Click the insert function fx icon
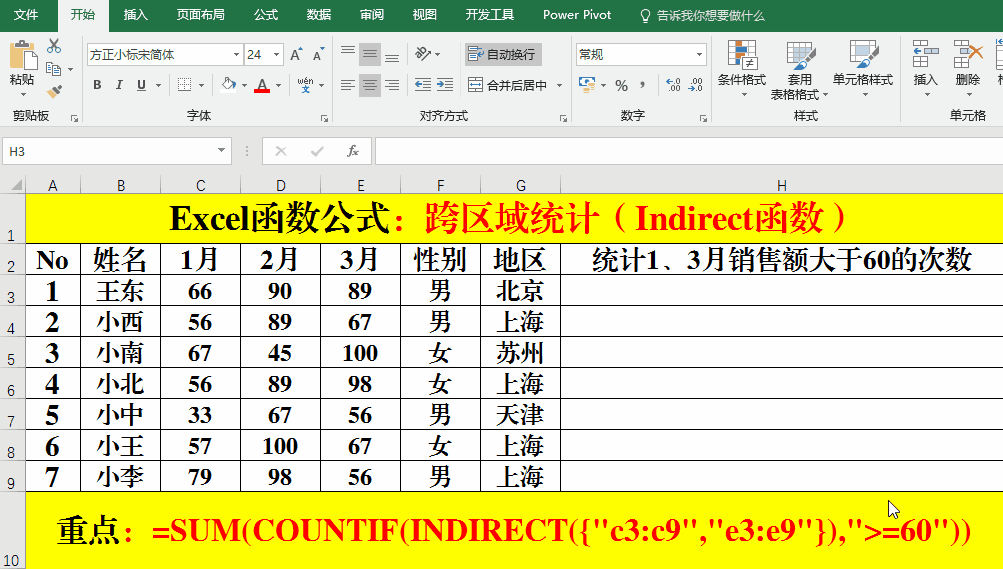 click(352, 151)
